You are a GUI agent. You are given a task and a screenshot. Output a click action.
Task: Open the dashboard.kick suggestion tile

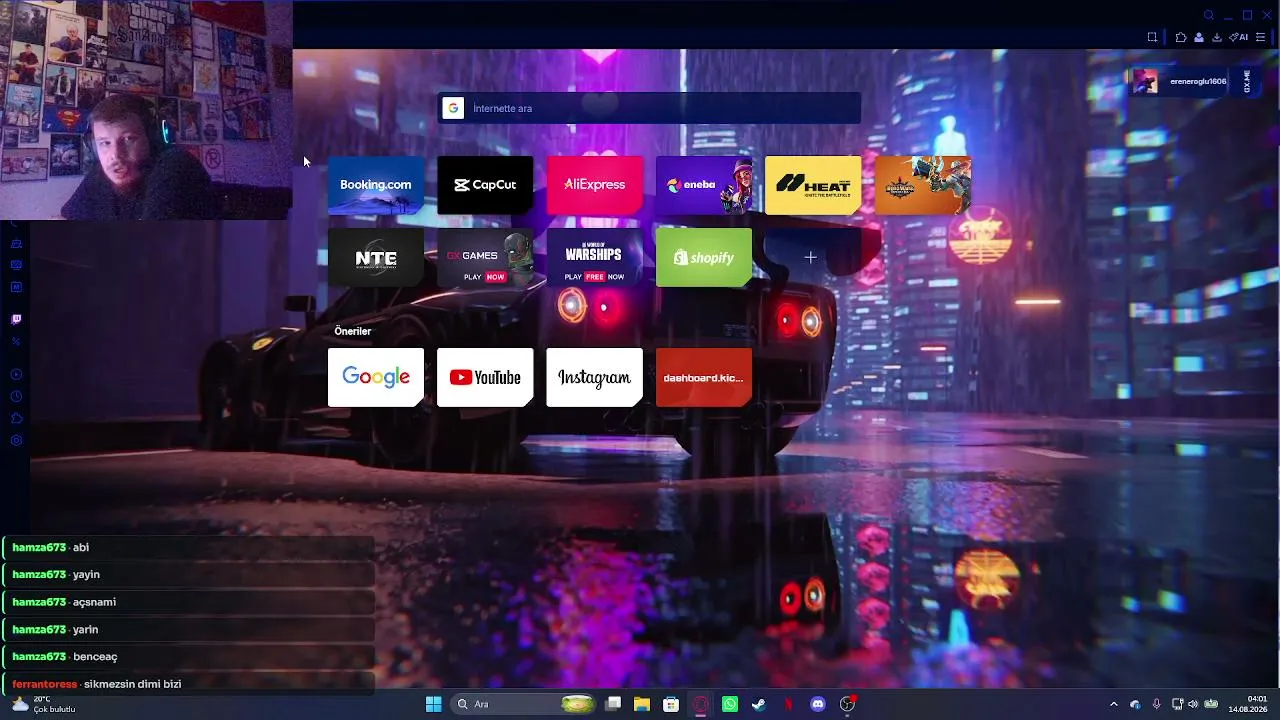tap(704, 377)
